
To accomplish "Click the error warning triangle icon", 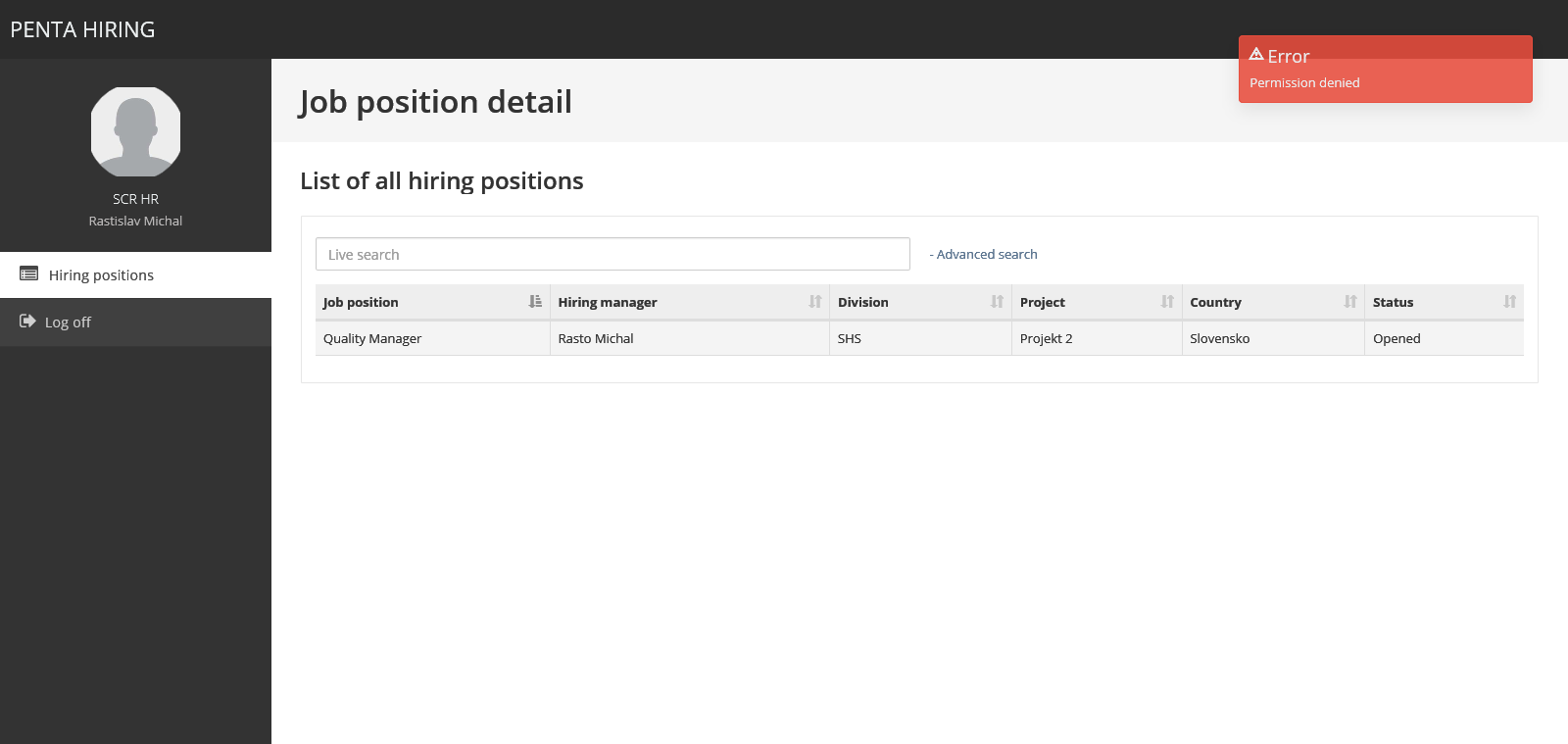I will (1256, 55).
